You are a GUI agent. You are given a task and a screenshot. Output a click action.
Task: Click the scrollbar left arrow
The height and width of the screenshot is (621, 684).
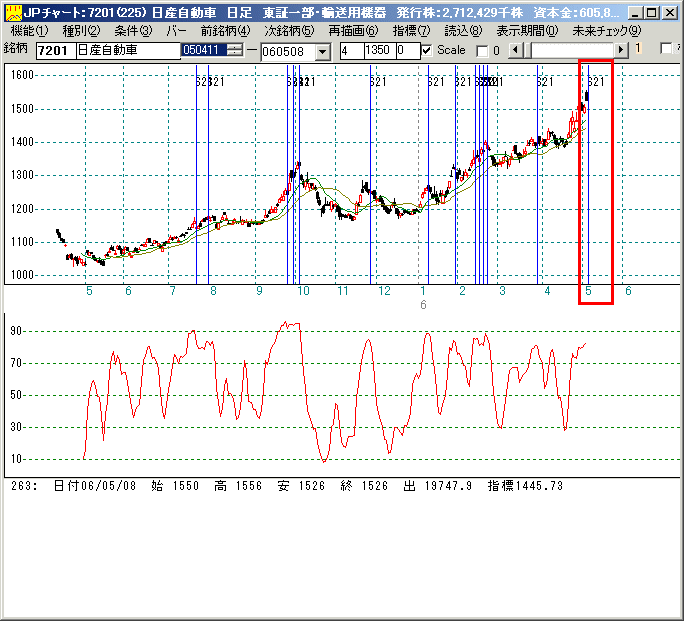point(516,50)
